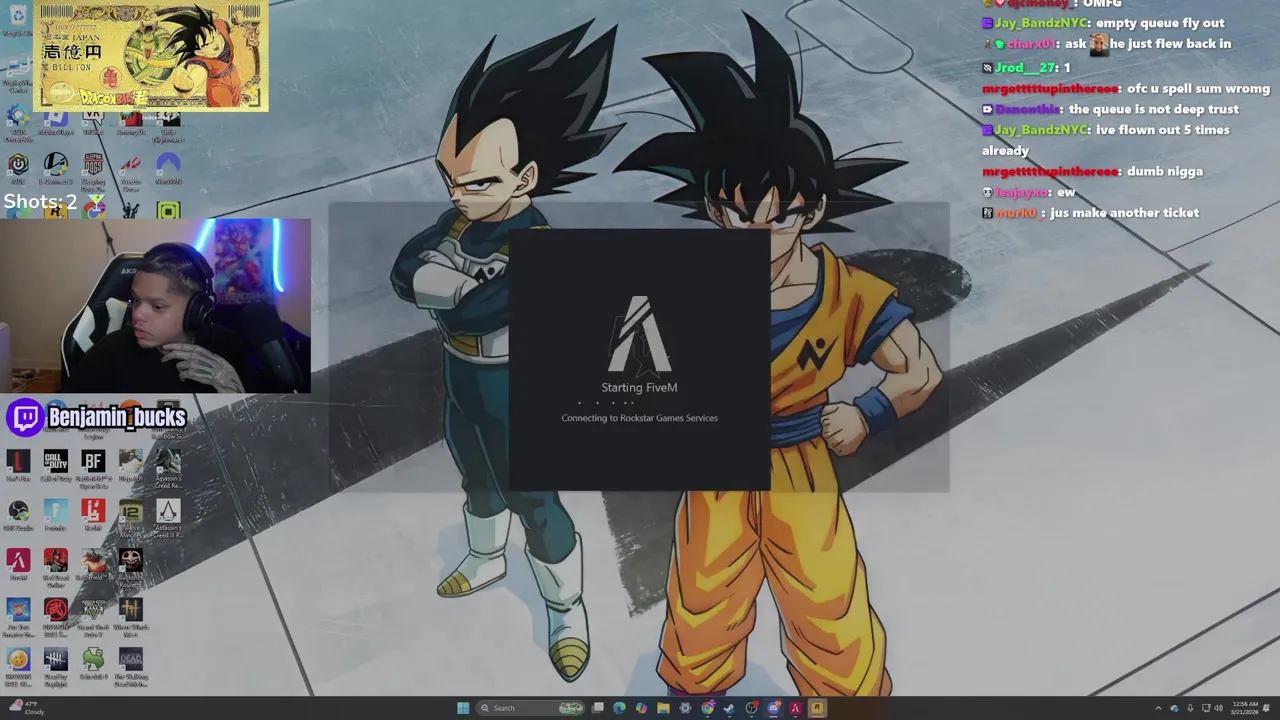Expand the system tray hidden icons chevron

tap(1158, 708)
